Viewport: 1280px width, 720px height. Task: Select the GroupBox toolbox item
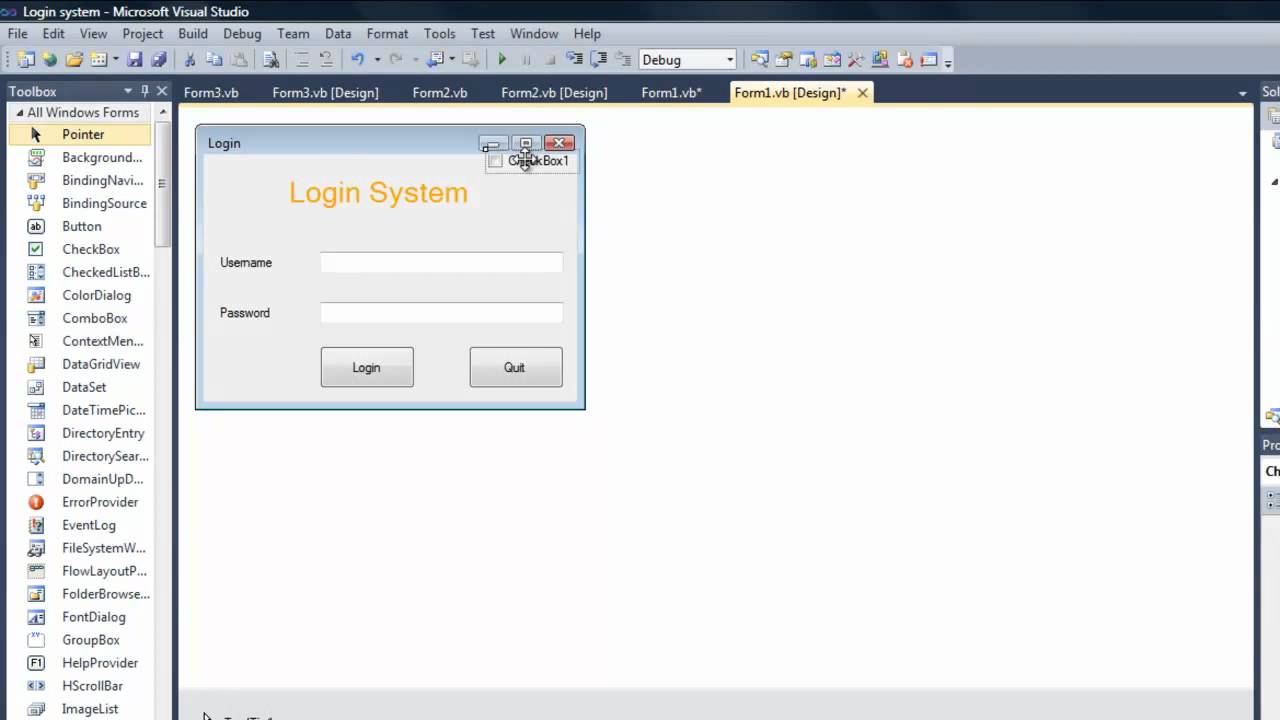click(80, 640)
